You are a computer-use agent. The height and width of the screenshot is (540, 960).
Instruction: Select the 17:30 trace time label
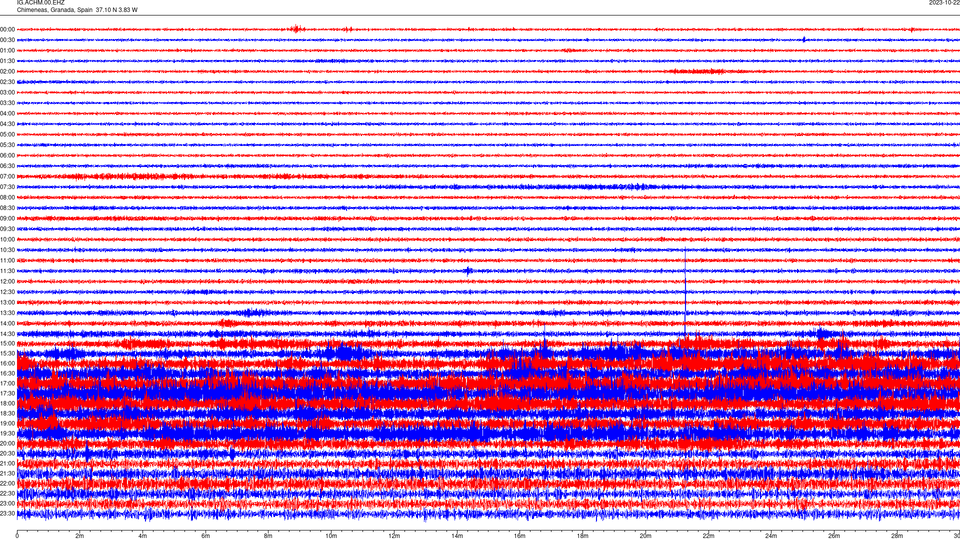tap(7, 394)
